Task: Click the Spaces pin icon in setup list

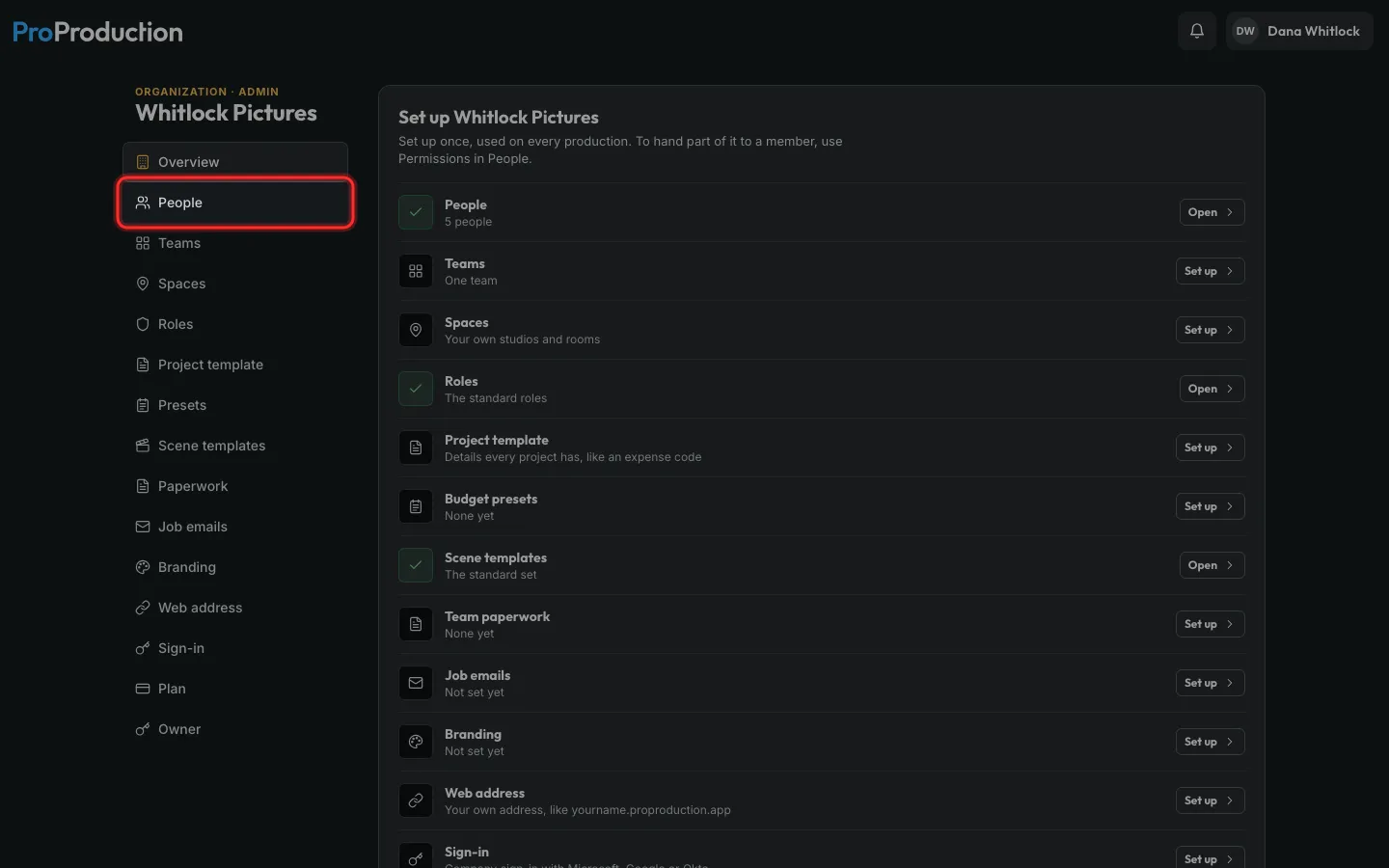Action: click(x=416, y=330)
